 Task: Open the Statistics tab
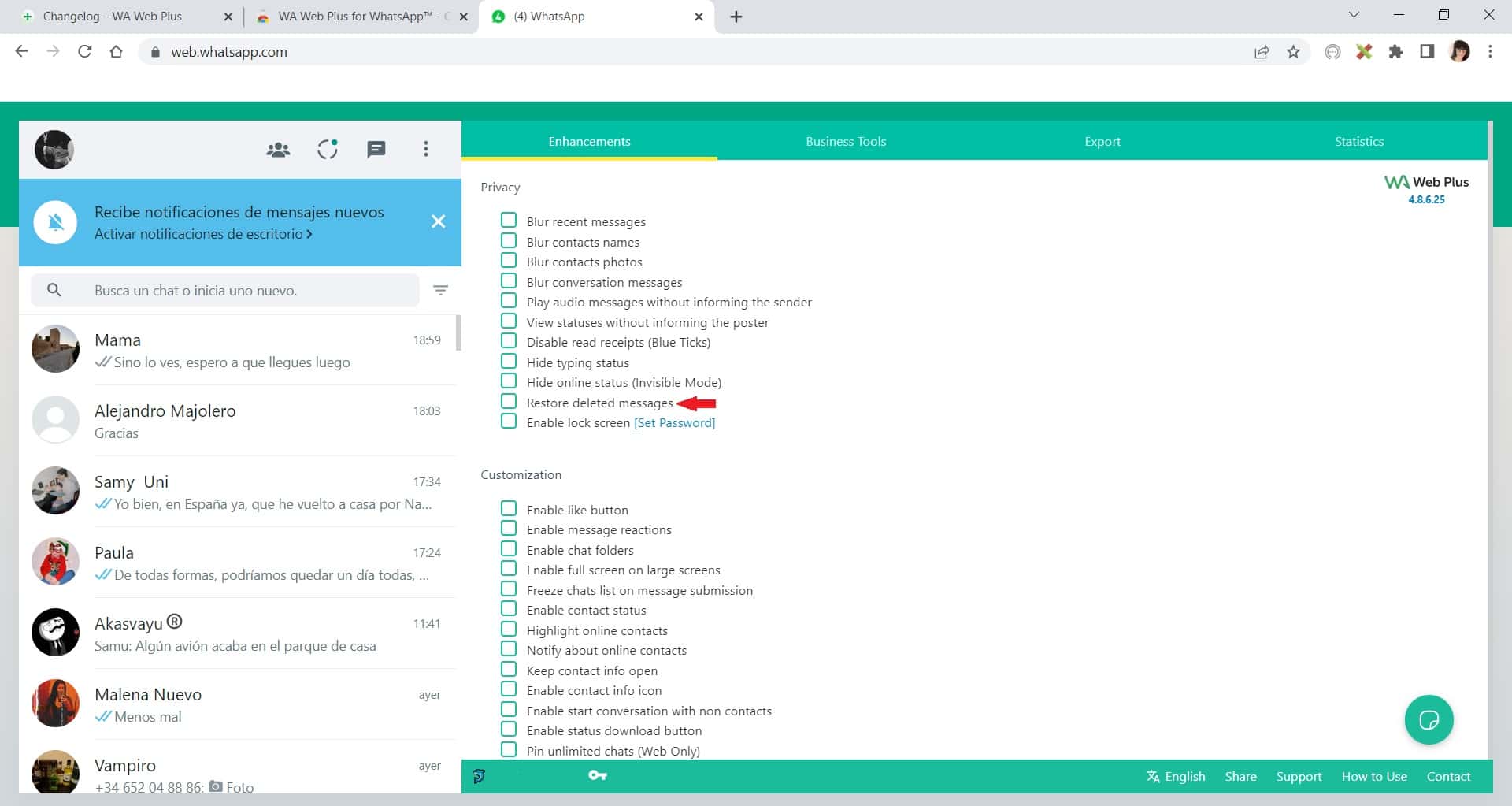pos(1358,142)
